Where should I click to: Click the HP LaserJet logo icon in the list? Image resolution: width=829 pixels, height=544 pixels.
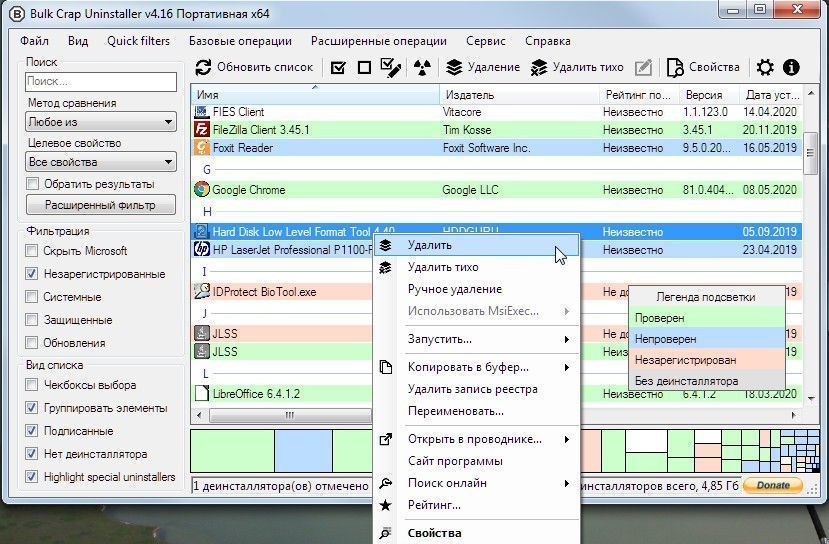click(x=201, y=250)
